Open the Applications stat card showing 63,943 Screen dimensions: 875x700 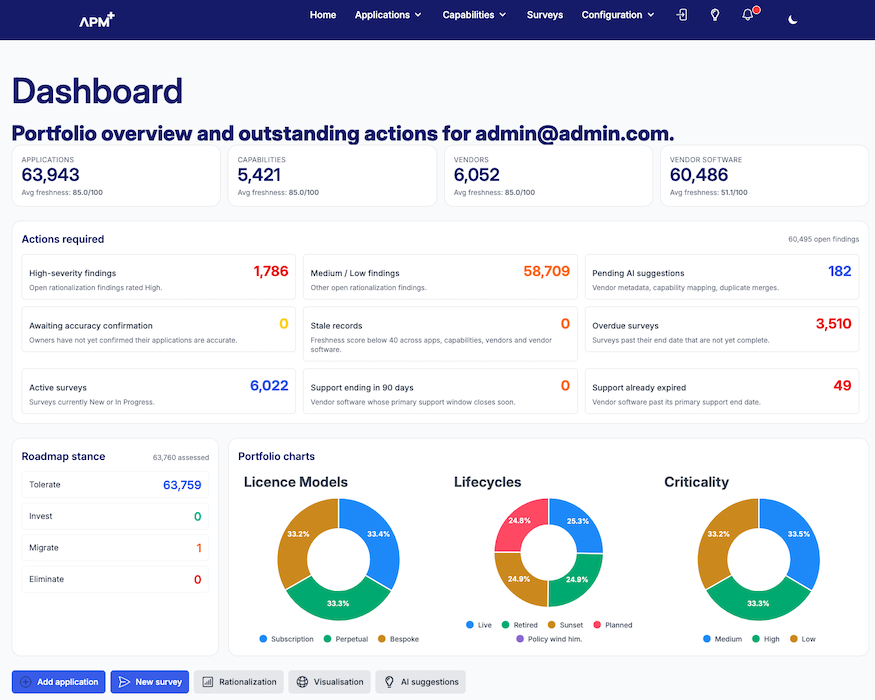point(116,176)
